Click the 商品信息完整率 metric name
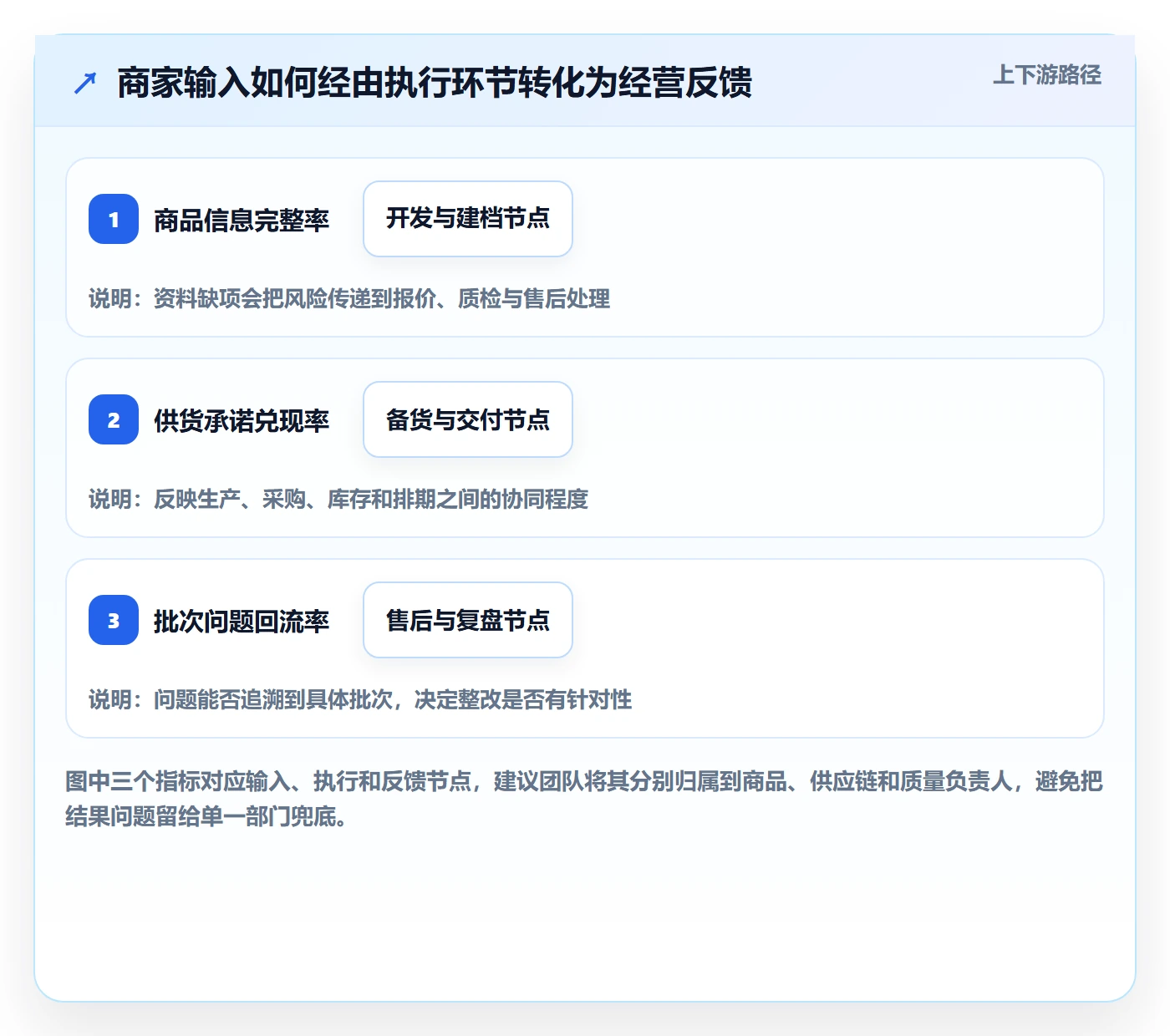 [x=242, y=220]
